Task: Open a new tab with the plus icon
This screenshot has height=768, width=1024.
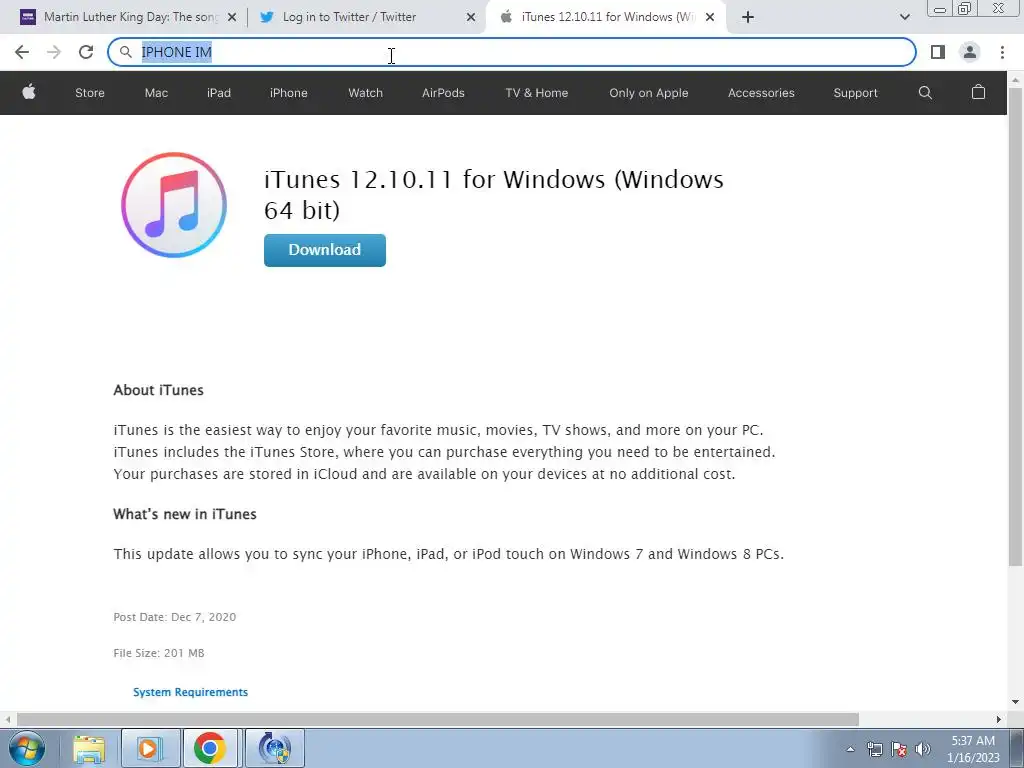Action: pos(748,17)
